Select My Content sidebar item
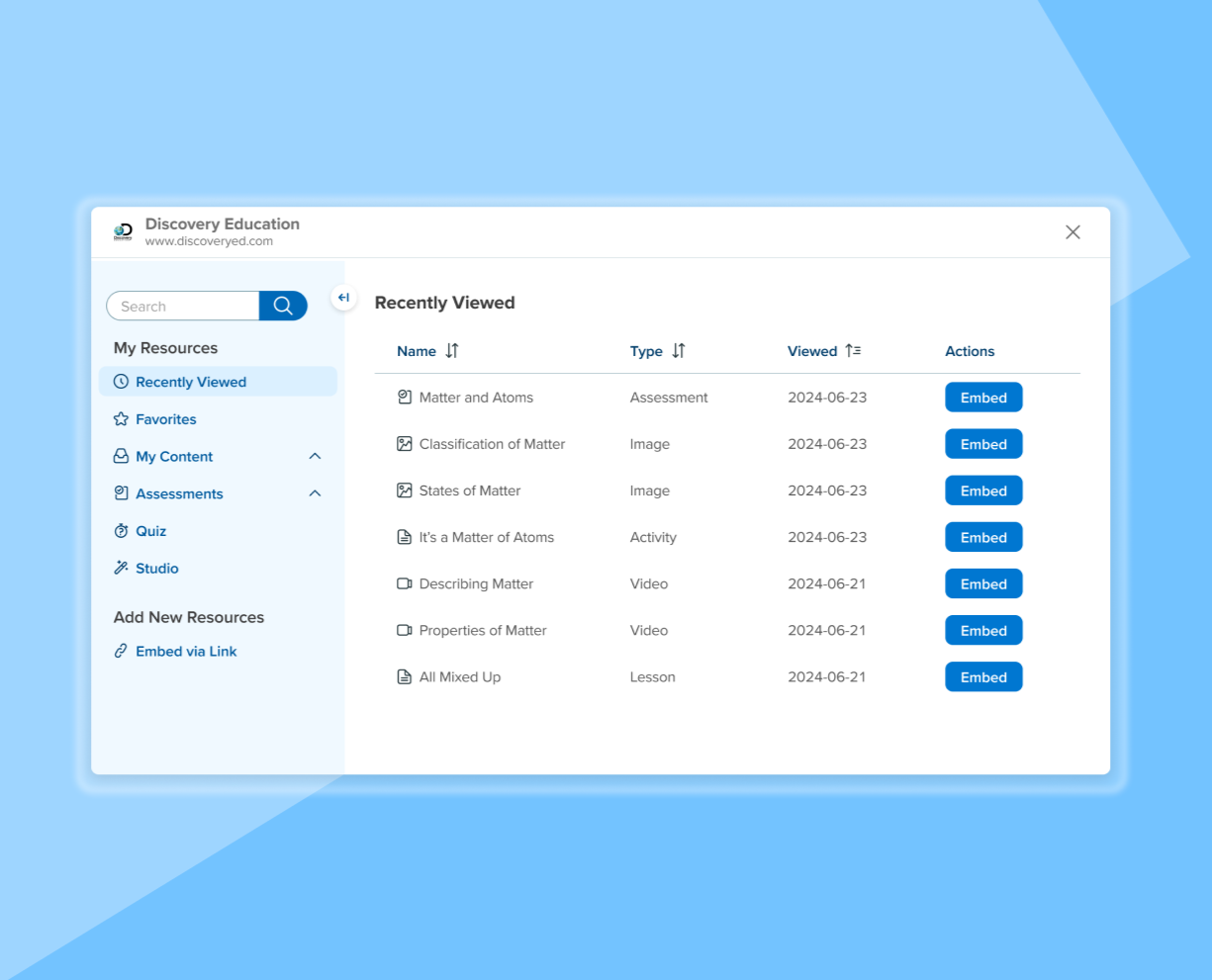1212x980 pixels. pyautogui.click(x=174, y=457)
